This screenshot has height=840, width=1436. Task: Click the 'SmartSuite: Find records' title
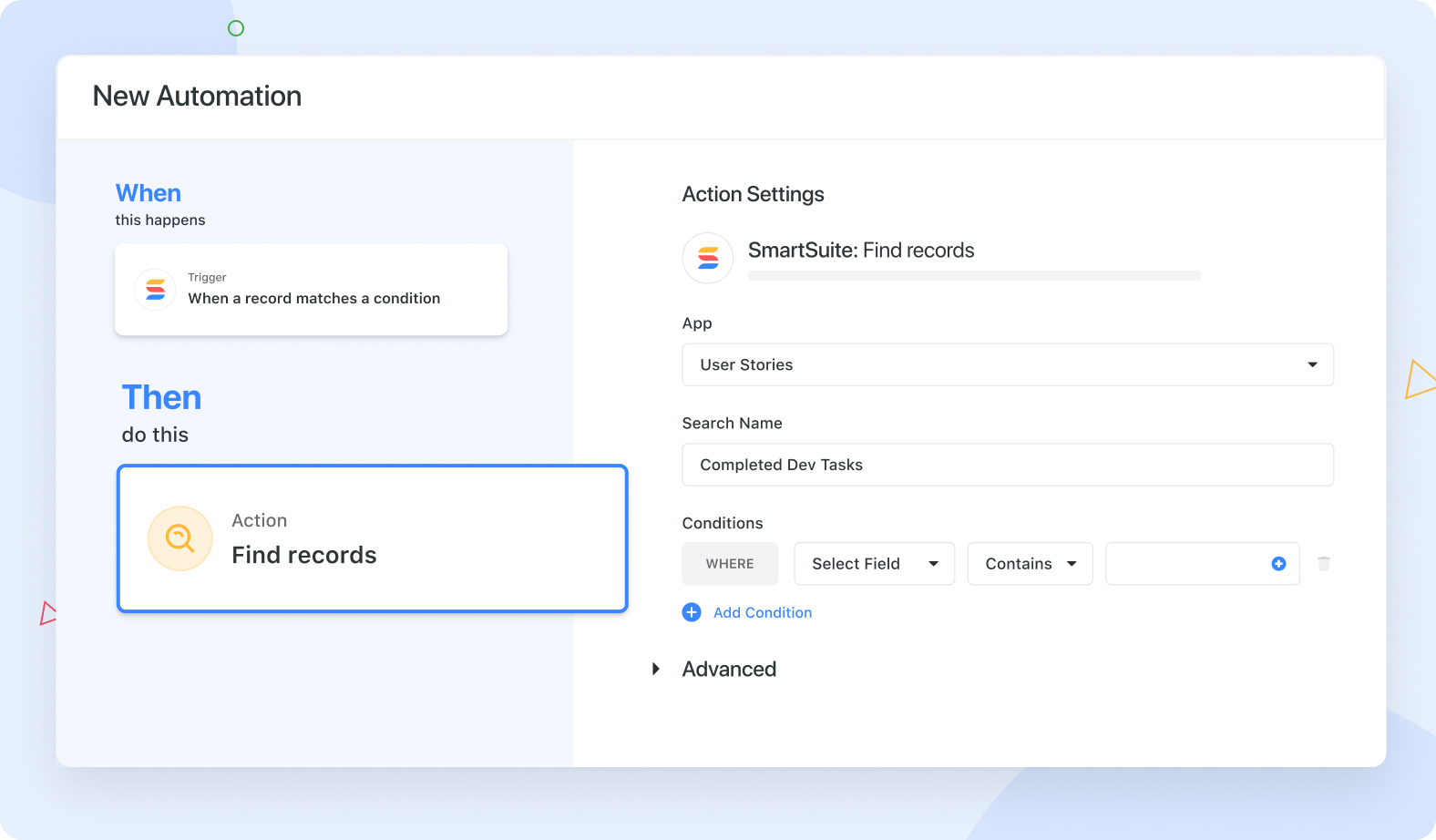click(861, 251)
